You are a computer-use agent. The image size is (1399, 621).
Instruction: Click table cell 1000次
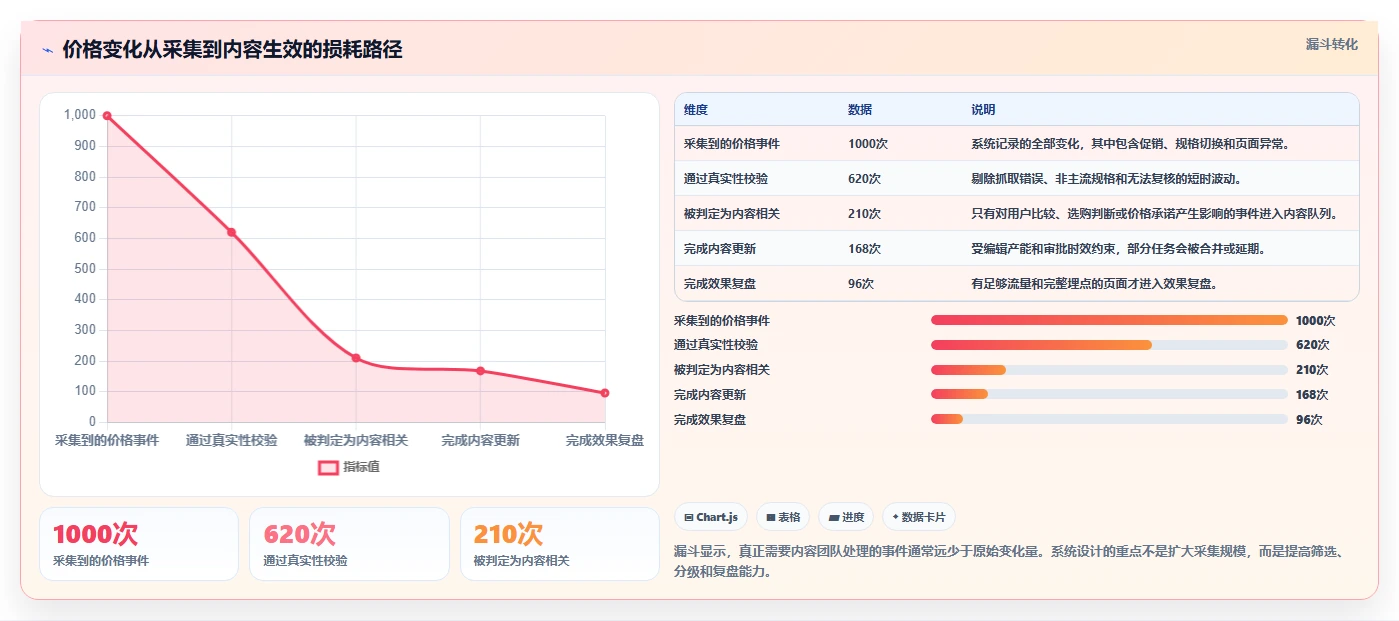point(868,144)
